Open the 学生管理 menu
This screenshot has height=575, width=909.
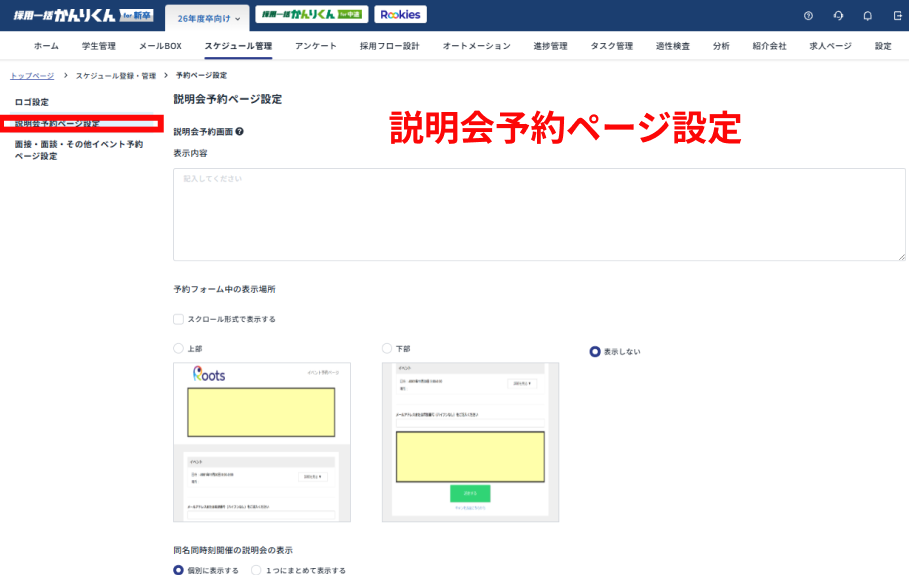[x=99, y=46]
